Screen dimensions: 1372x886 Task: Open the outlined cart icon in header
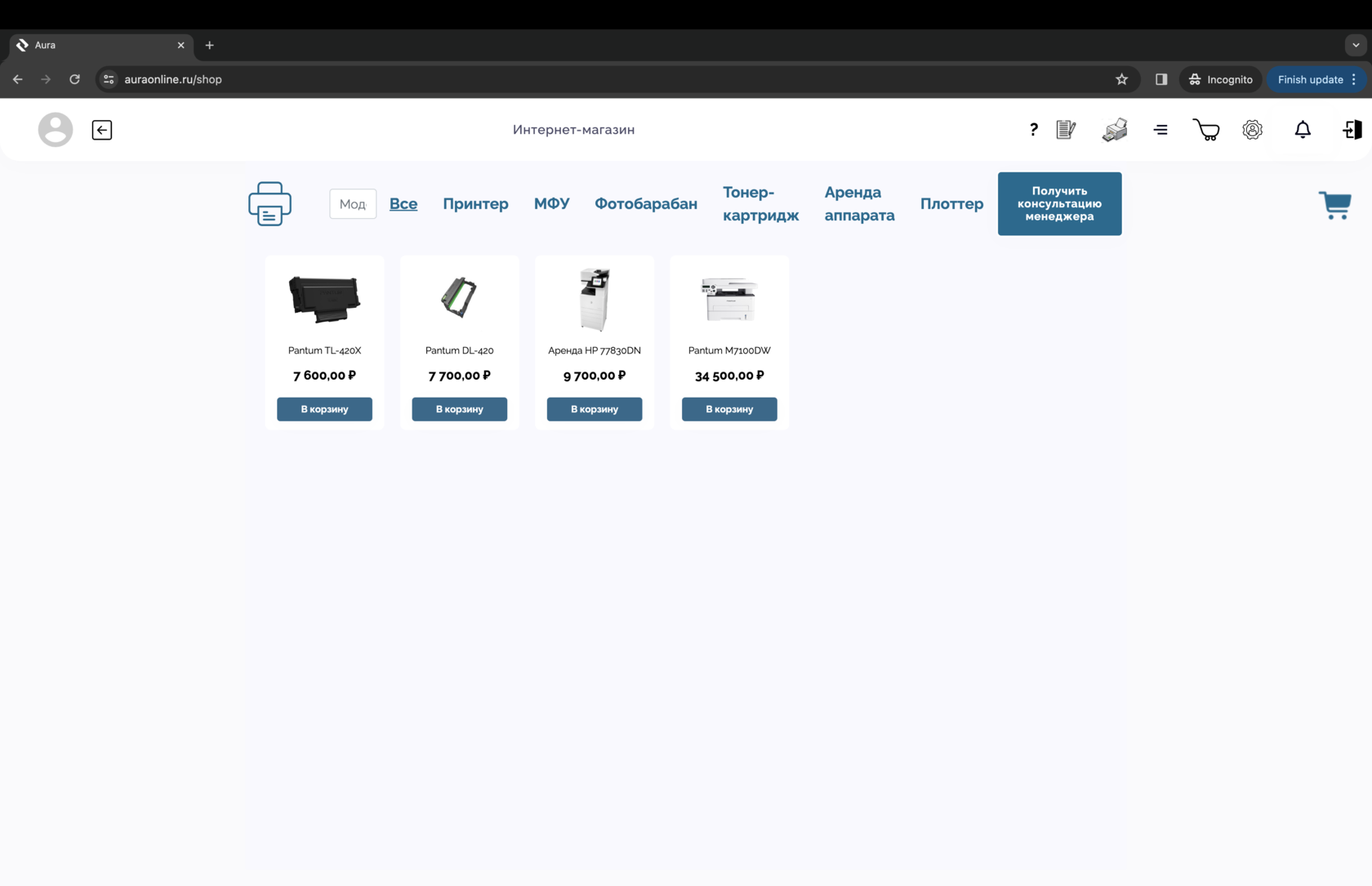coord(1206,130)
